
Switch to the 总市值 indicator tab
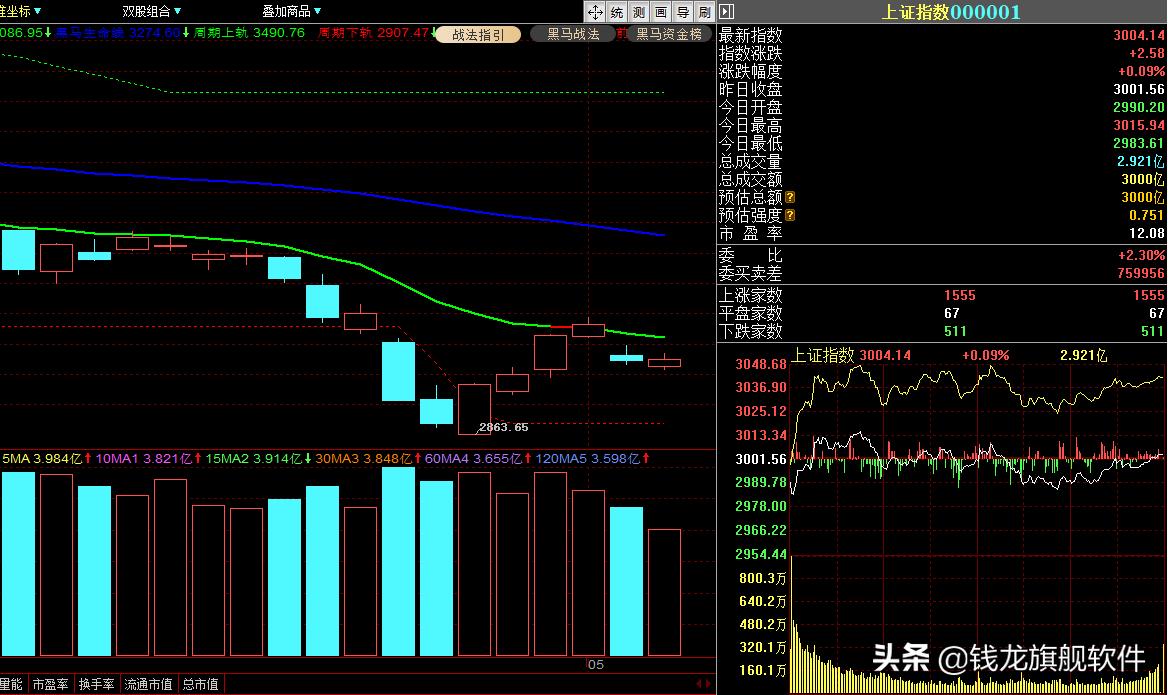click(x=200, y=684)
